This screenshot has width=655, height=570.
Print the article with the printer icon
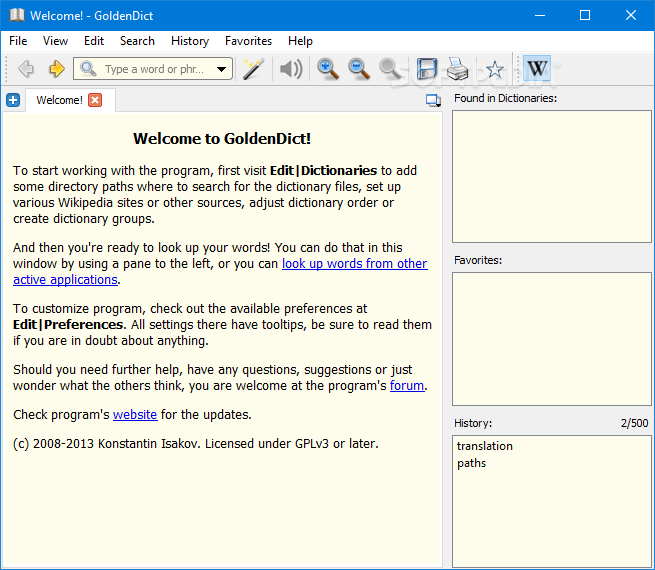457,69
